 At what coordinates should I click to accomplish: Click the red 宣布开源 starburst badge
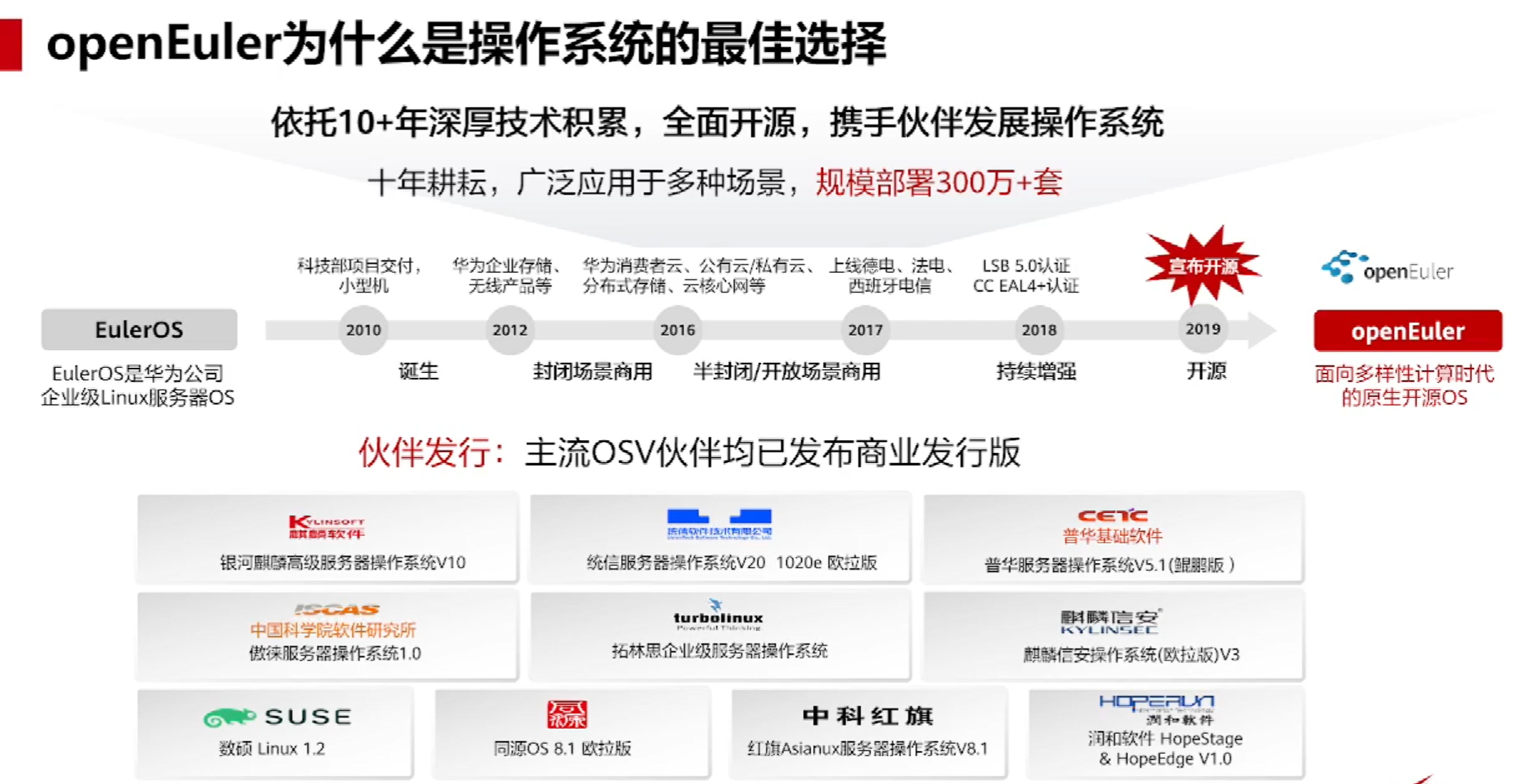[1203, 266]
